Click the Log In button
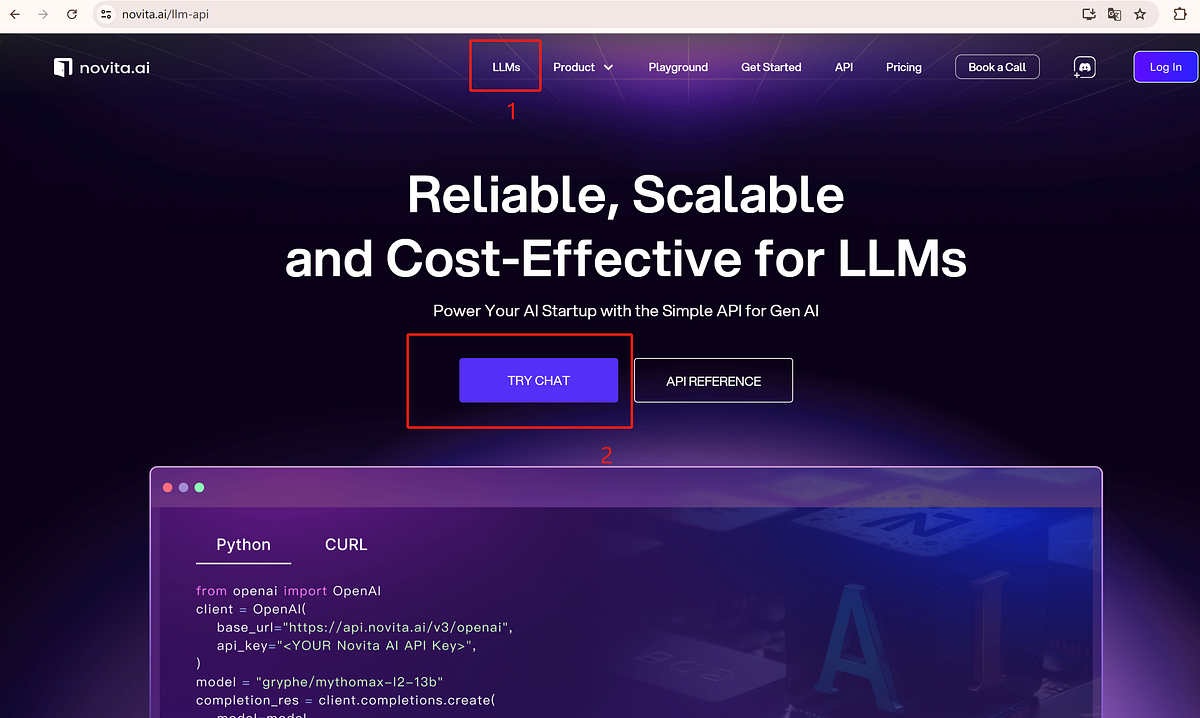 coord(1165,67)
